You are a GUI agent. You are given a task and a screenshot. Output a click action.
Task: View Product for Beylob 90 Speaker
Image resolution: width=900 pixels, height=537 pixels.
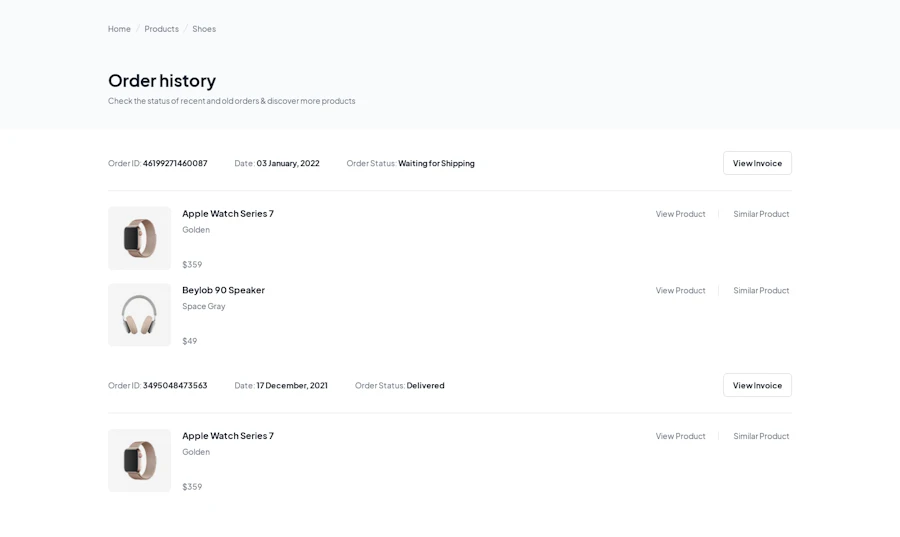[680, 290]
